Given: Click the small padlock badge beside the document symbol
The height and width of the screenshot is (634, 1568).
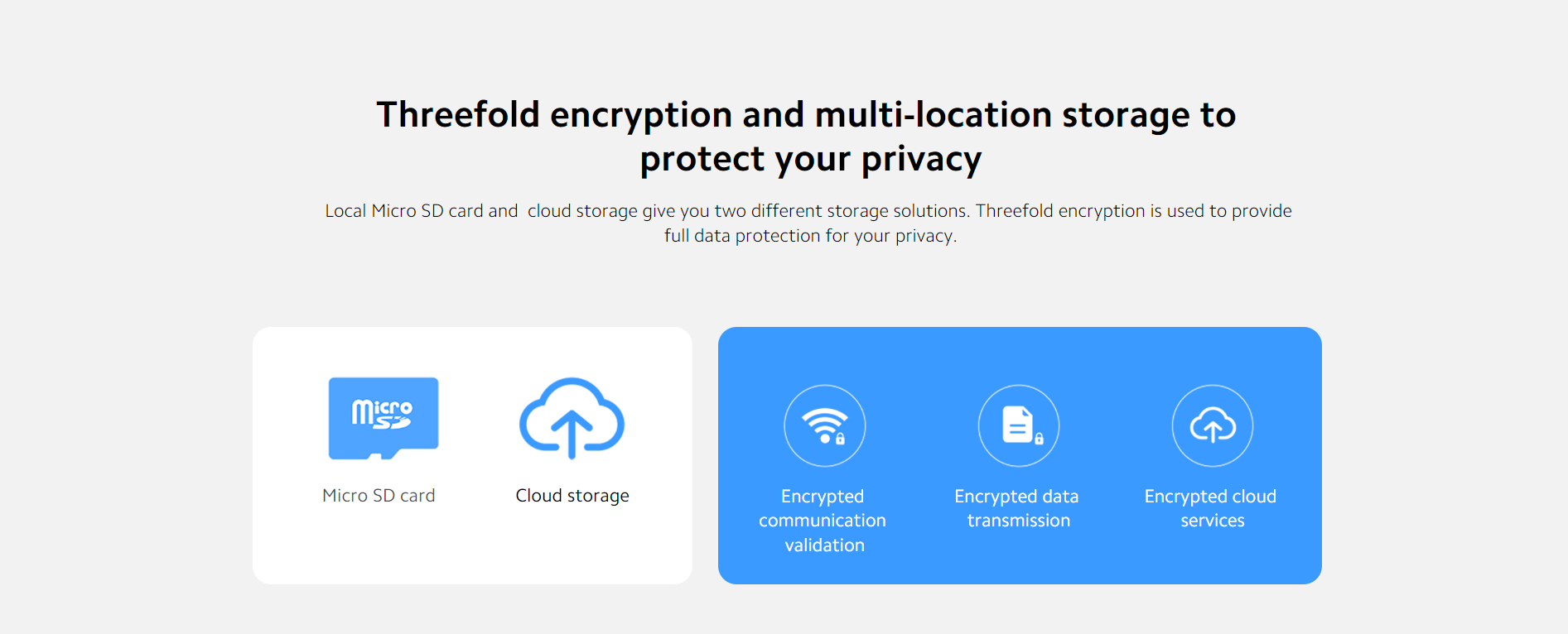Looking at the screenshot, I should (1039, 439).
